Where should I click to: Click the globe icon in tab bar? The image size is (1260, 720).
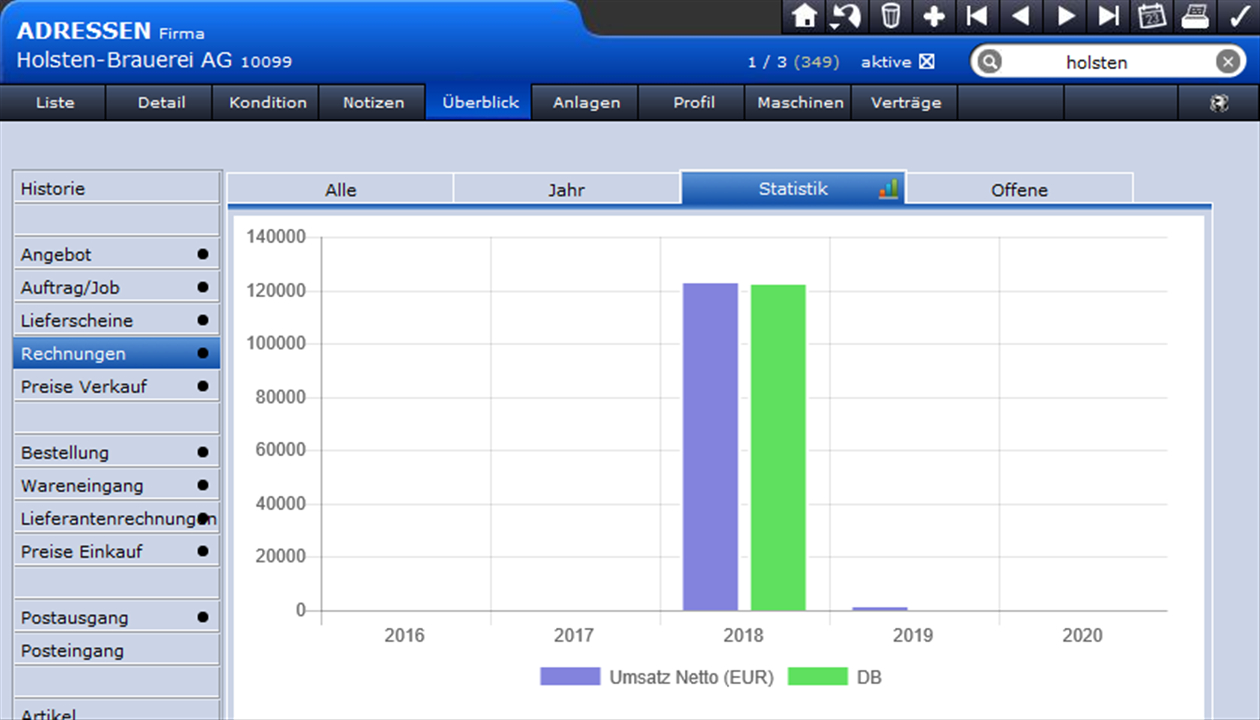(1218, 103)
